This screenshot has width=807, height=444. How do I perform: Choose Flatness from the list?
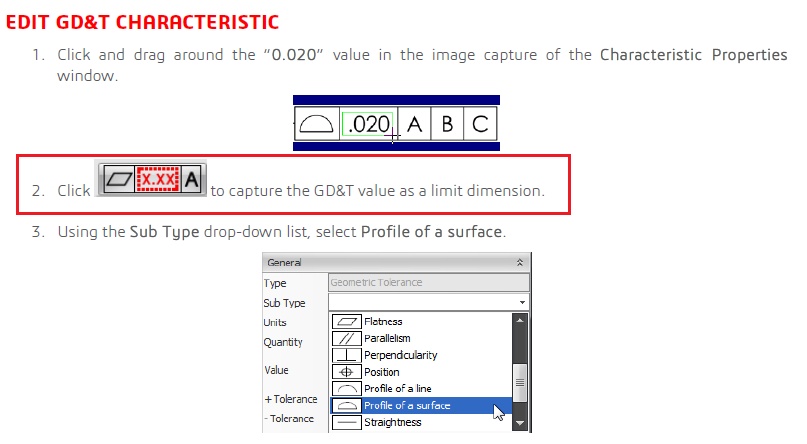tap(383, 322)
